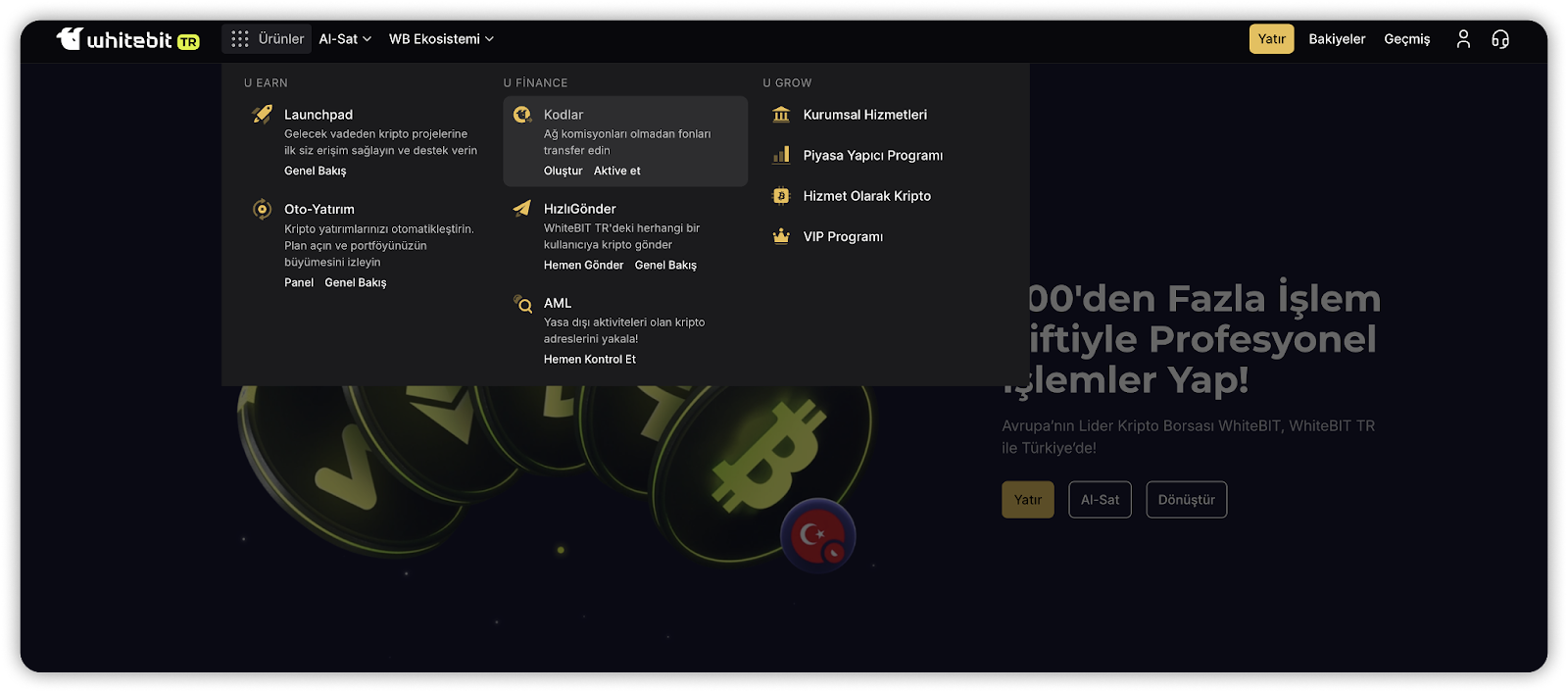Click the Launchpad rocket icon
The width and height of the screenshot is (1568, 693).
[x=263, y=115]
